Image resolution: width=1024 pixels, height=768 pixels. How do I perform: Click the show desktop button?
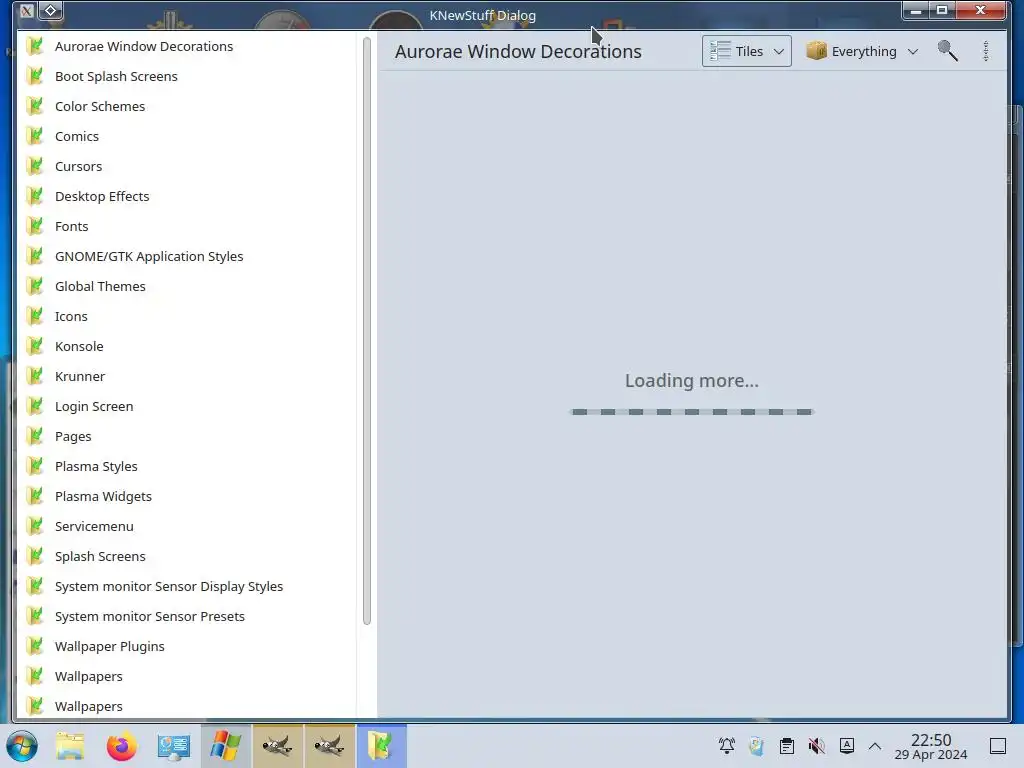(997, 746)
